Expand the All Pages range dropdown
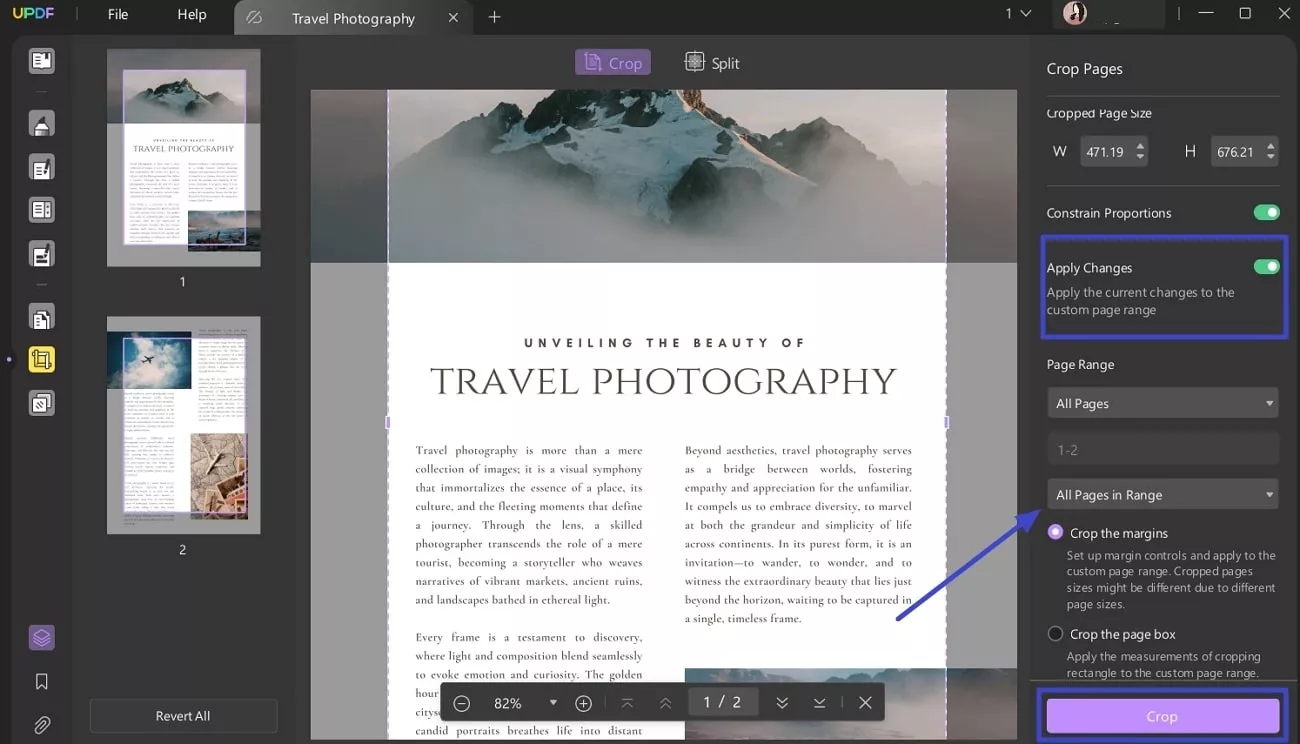 1162,403
